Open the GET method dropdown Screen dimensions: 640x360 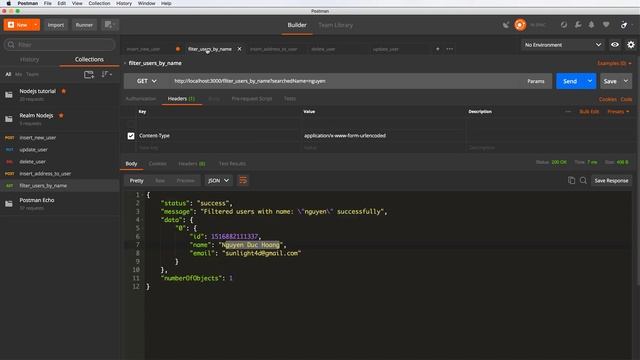tap(147, 81)
